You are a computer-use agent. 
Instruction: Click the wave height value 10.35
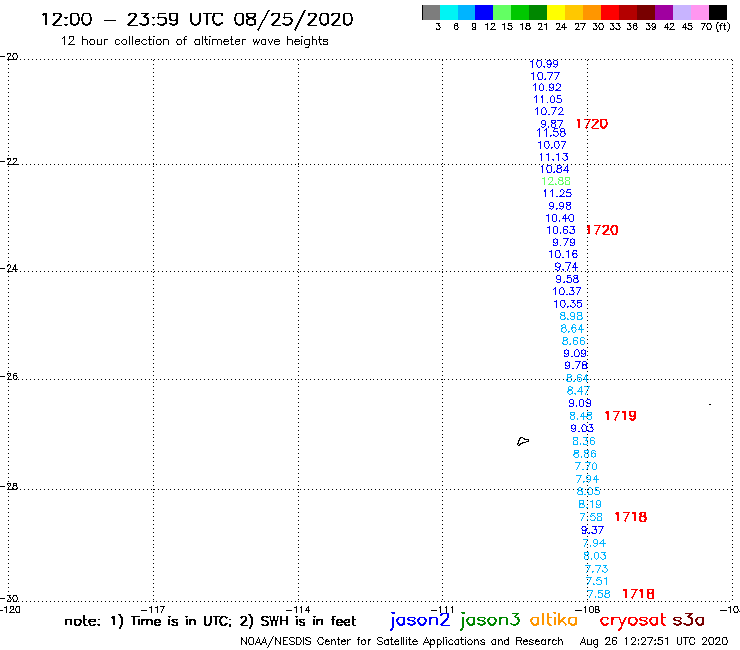(568, 304)
